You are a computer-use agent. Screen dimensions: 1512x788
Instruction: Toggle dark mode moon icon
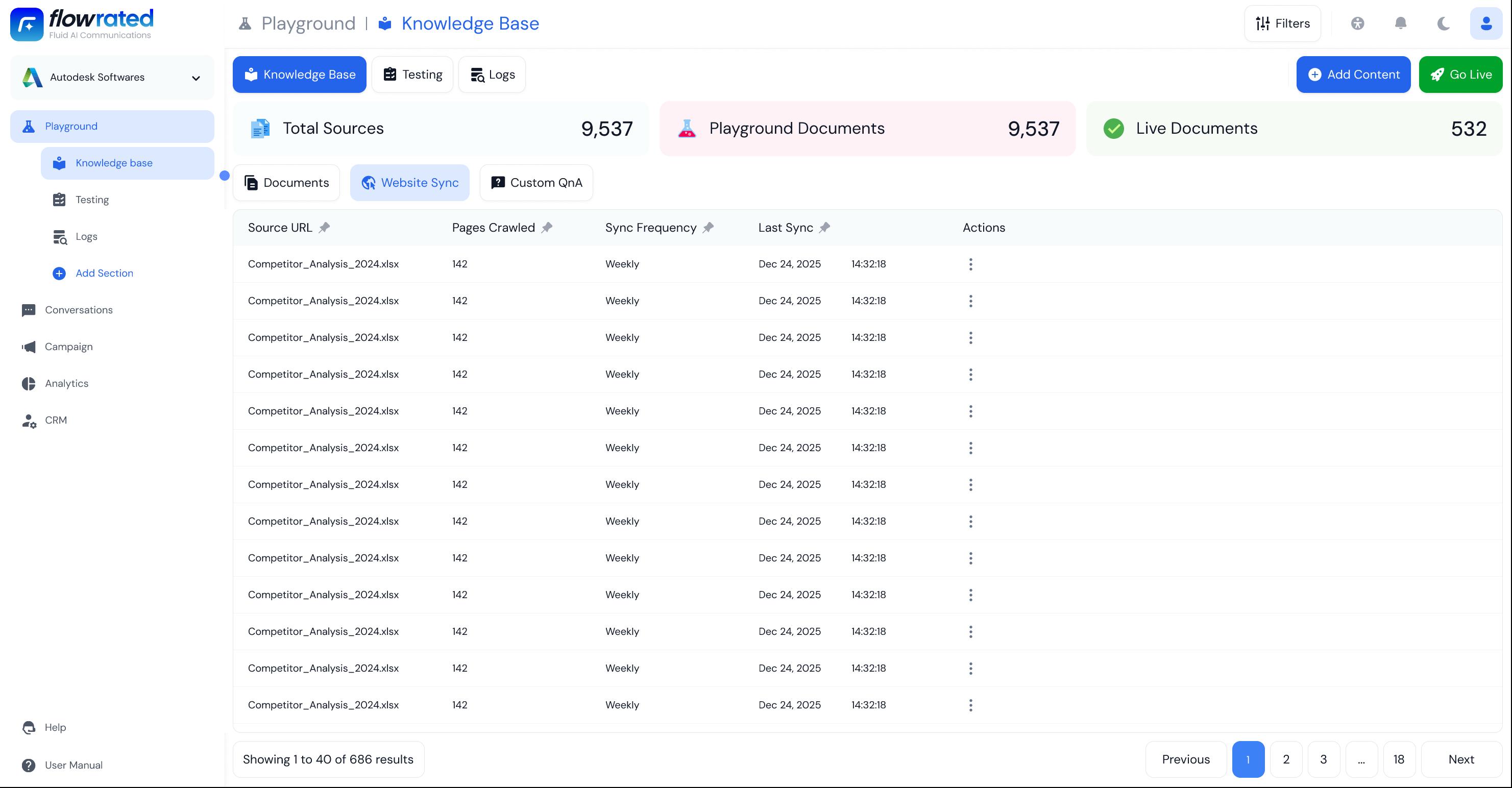pos(1443,23)
